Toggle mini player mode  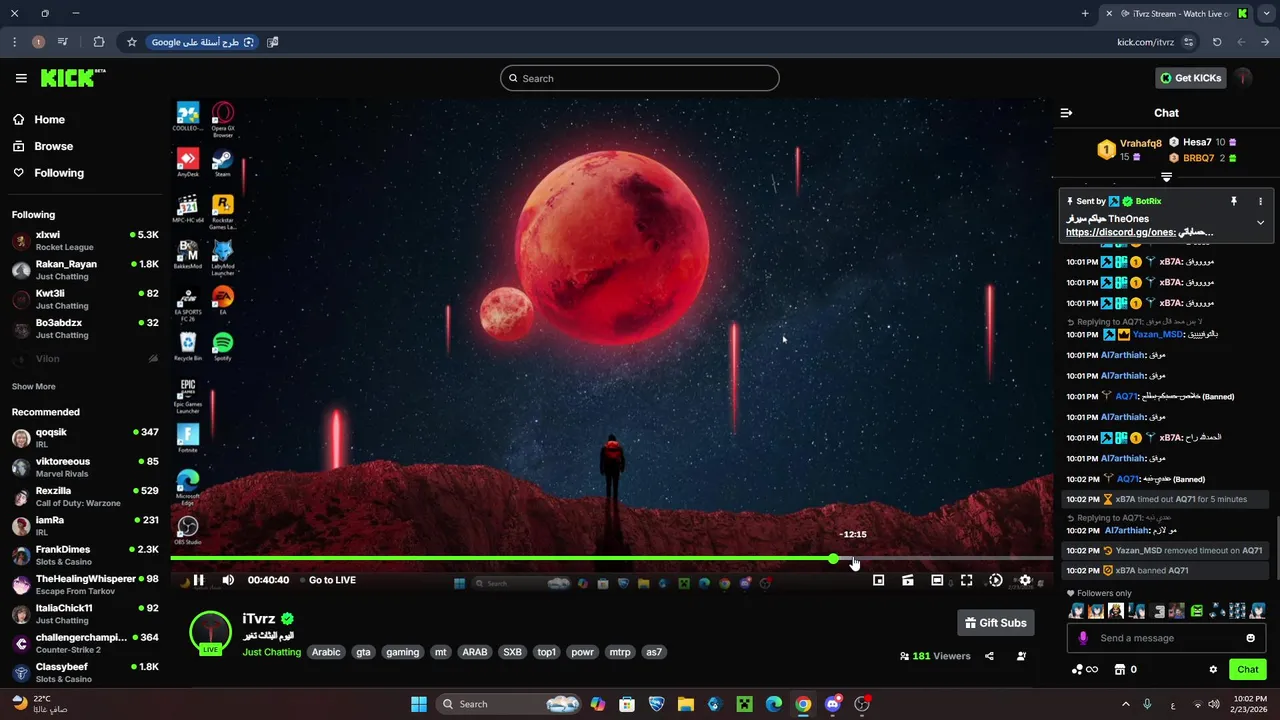878,580
